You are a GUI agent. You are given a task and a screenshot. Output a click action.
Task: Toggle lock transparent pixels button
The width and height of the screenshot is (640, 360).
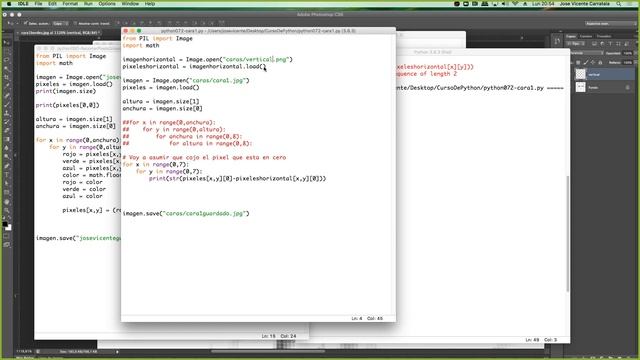pyautogui.click(x=578, y=62)
